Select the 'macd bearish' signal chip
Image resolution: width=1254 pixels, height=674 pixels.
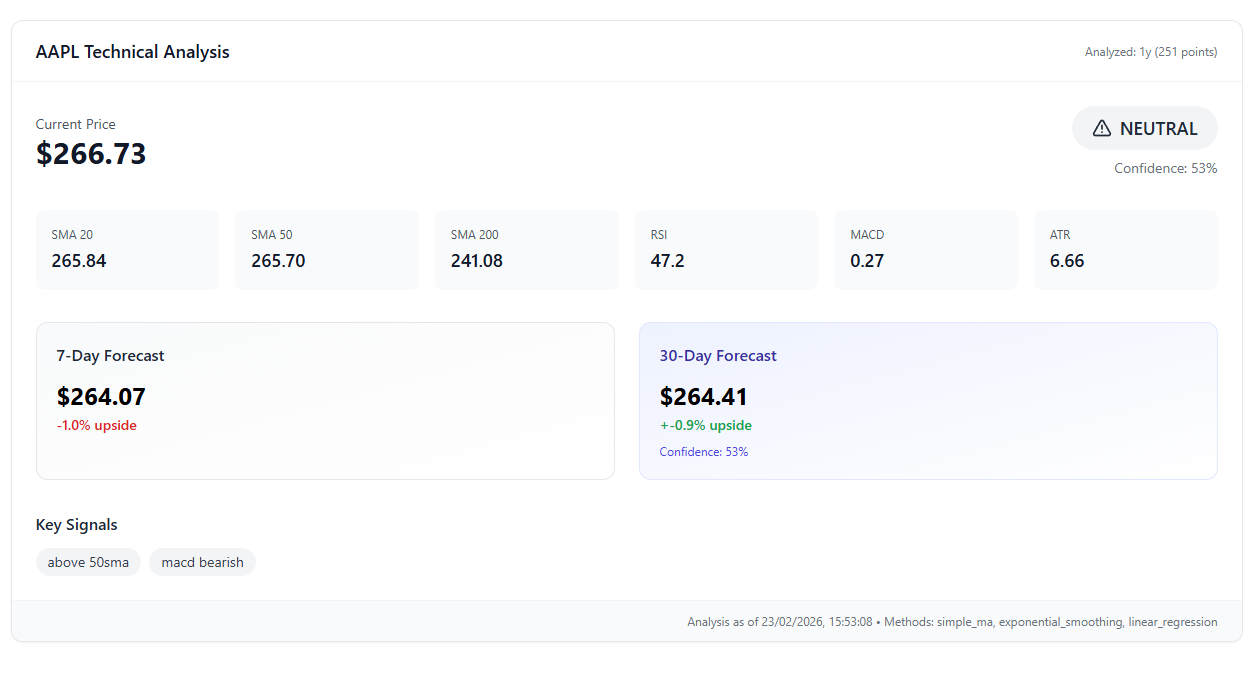click(x=202, y=562)
